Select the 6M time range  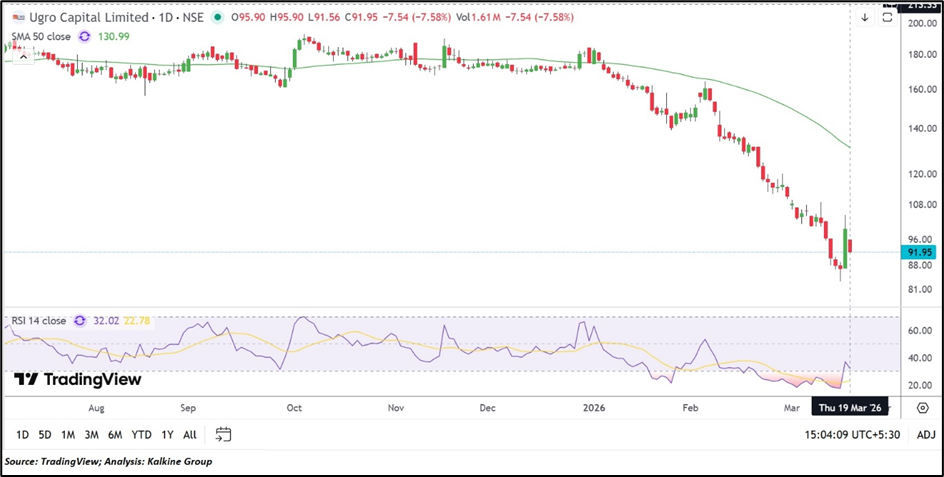[115, 435]
